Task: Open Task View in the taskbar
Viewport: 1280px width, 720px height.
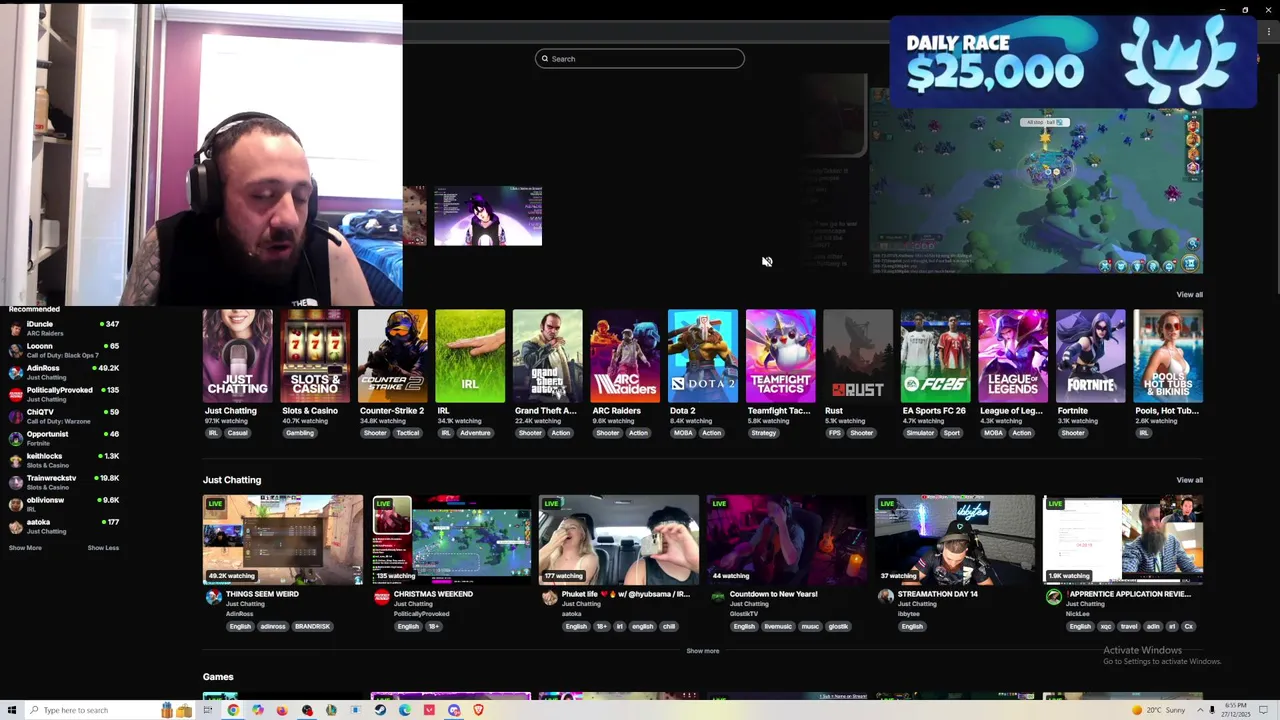Action: [208, 710]
